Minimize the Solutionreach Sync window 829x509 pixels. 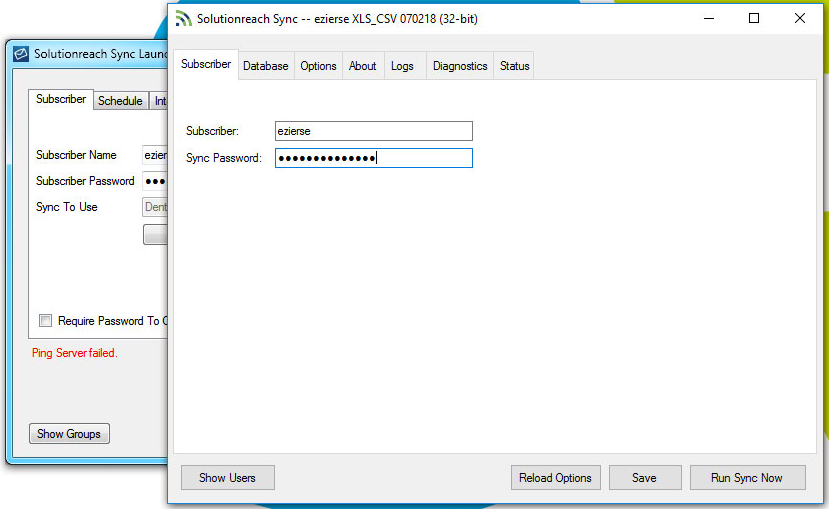(x=708, y=18)
